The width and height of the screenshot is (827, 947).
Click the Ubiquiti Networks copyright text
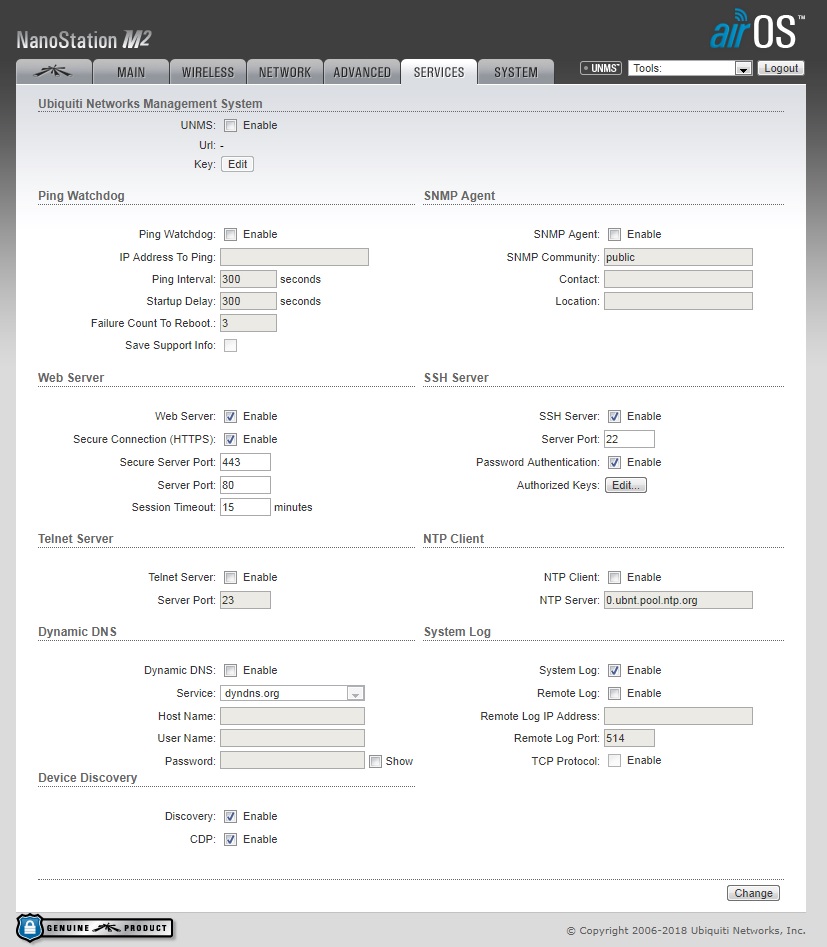(686, 931)
